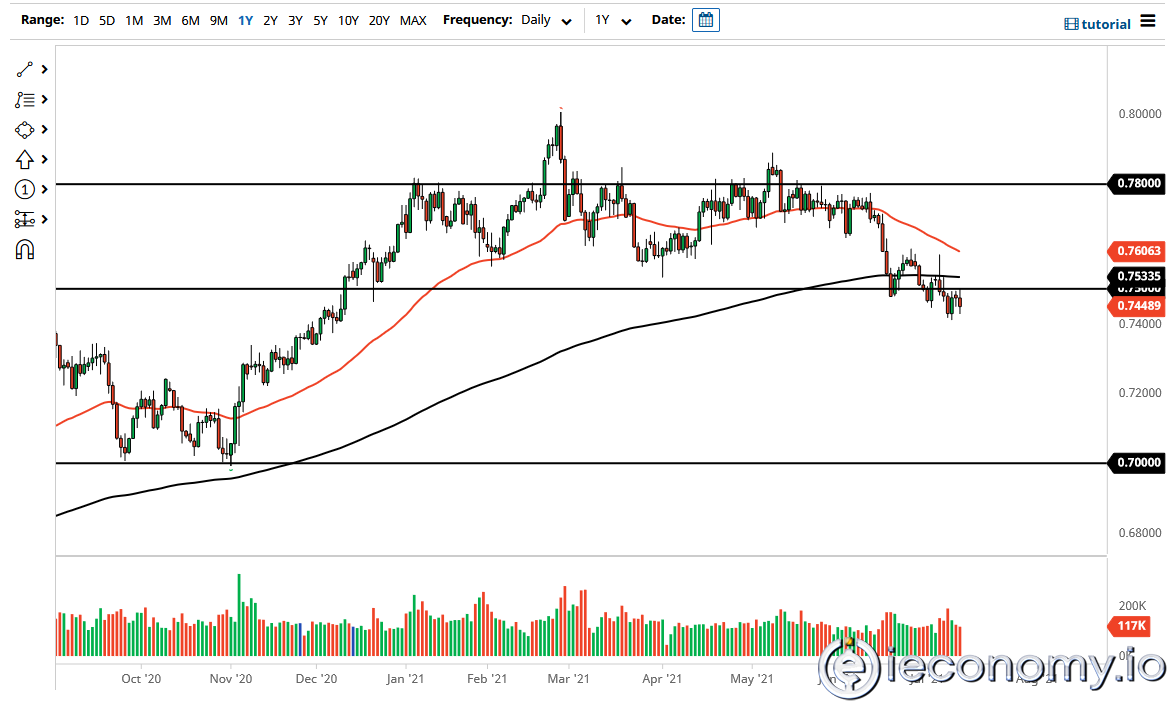Expand the trend line tool options chevron

(x=43, y=69)
